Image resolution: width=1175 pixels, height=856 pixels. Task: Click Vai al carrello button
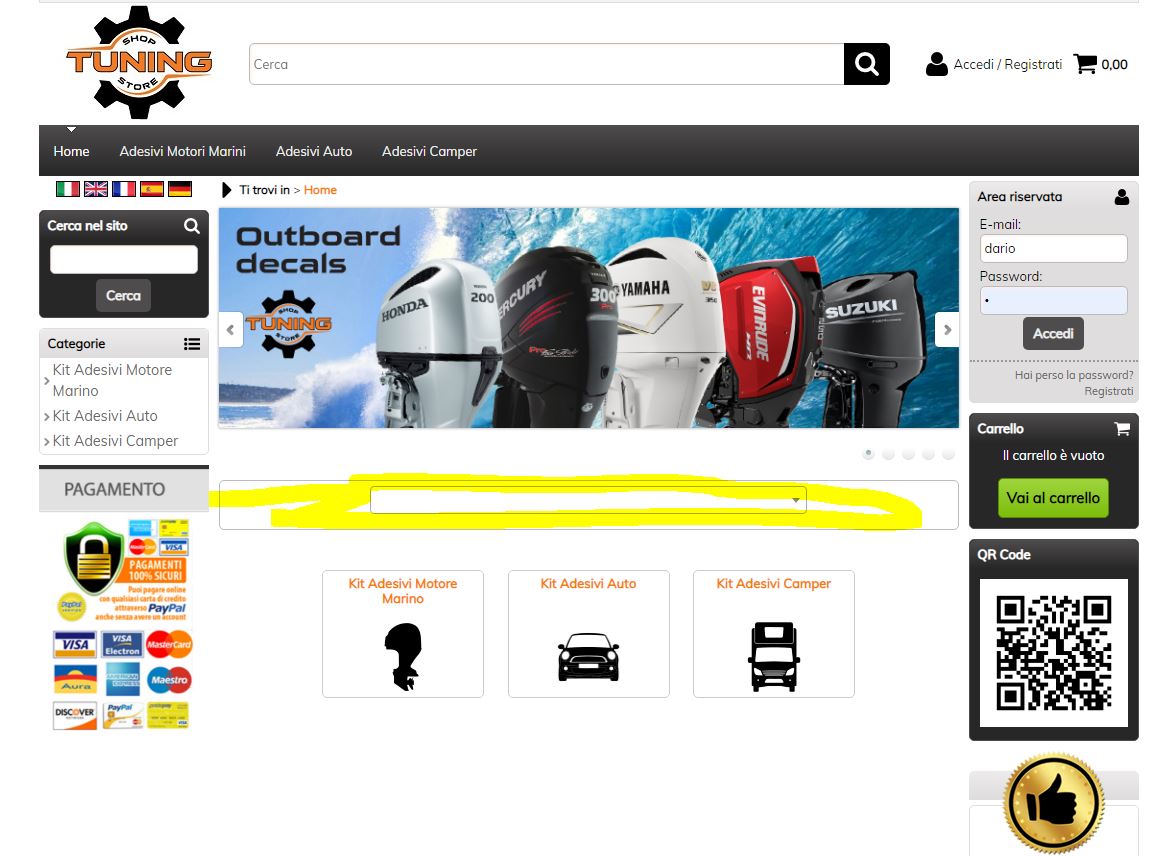coord(1053,498)
